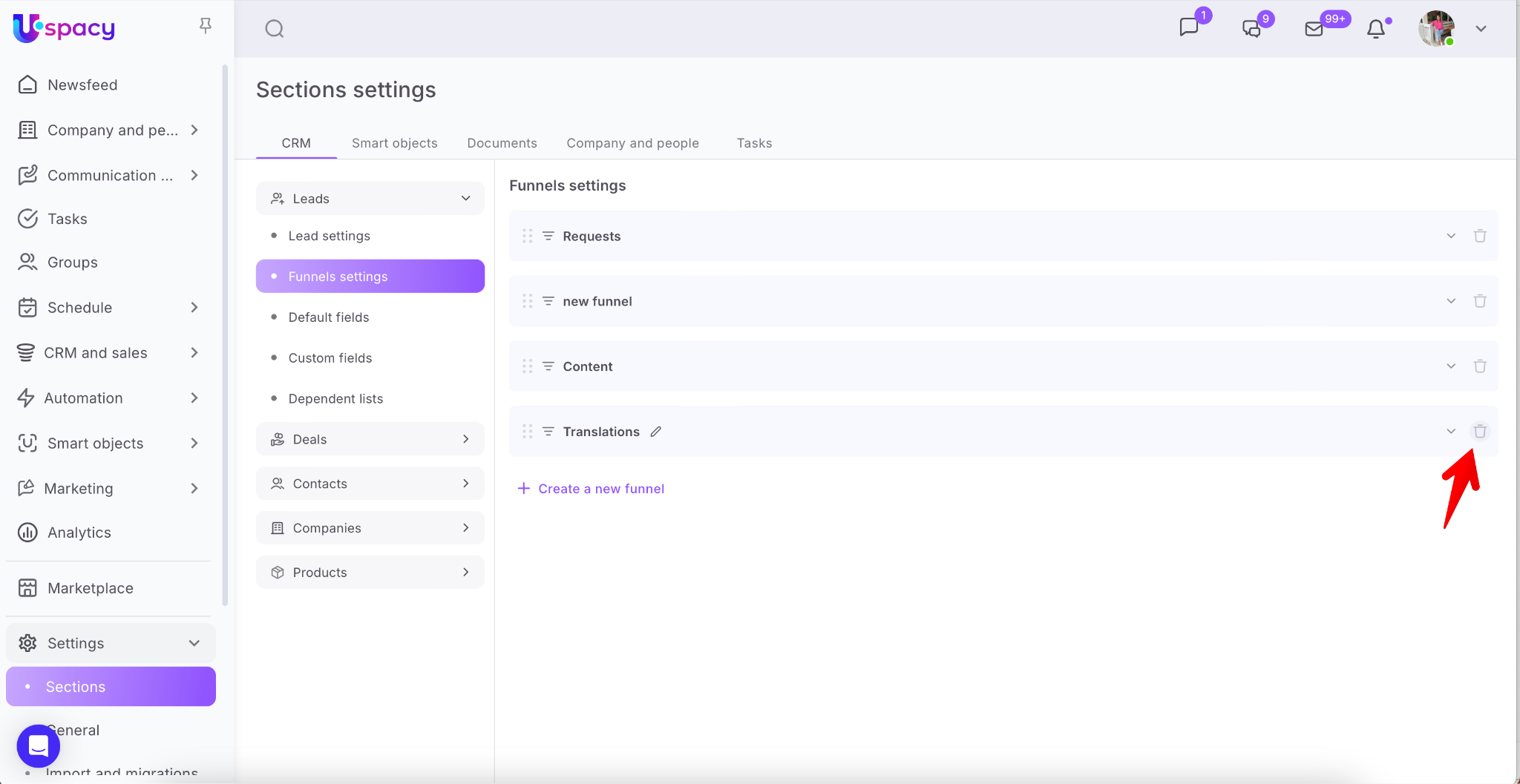Collapse the Leads section dropdown
The width and height of the screenshot is (1520, 784).
tap(465, 199)
